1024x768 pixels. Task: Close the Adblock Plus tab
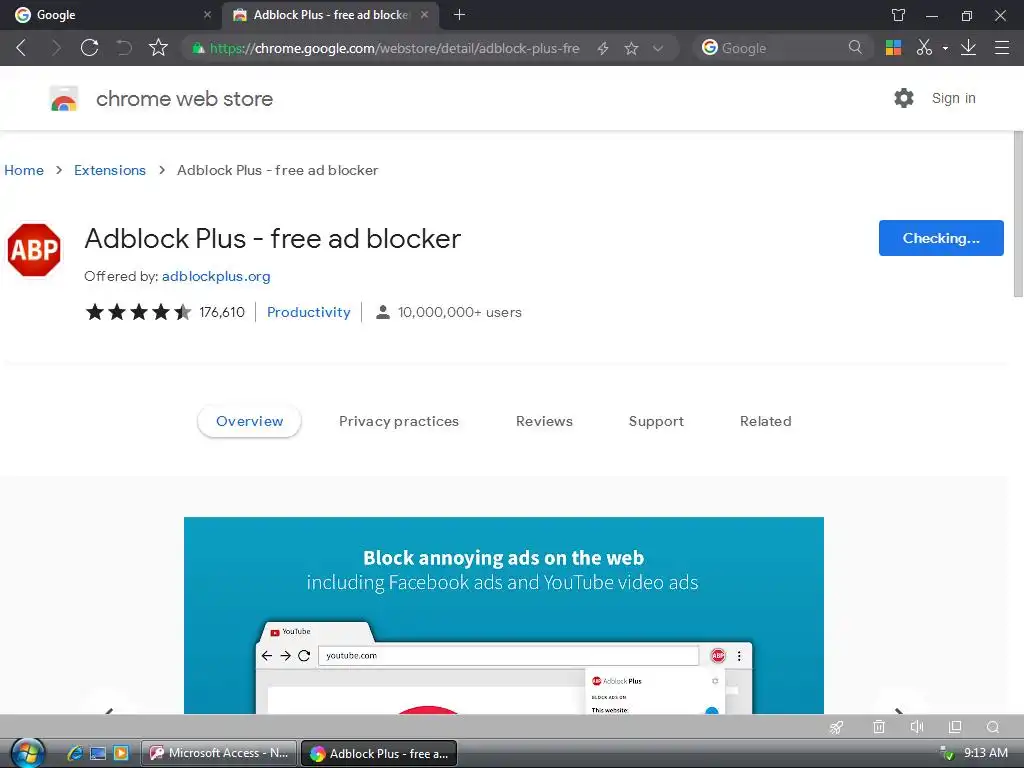(x=424, y=14)
